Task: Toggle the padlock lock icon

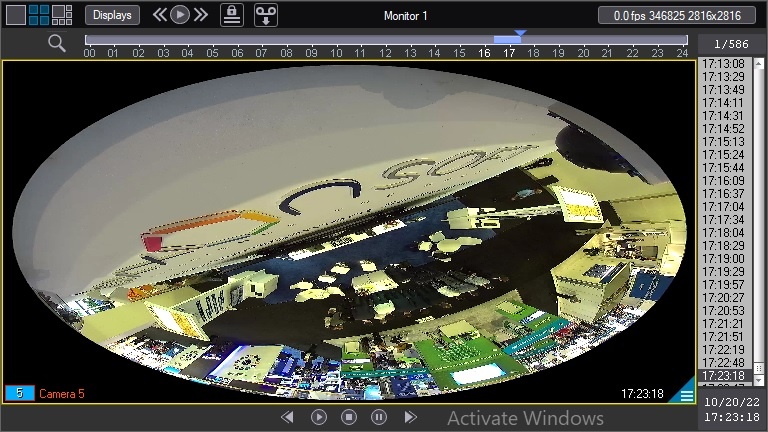Action: tap(232, 15)
